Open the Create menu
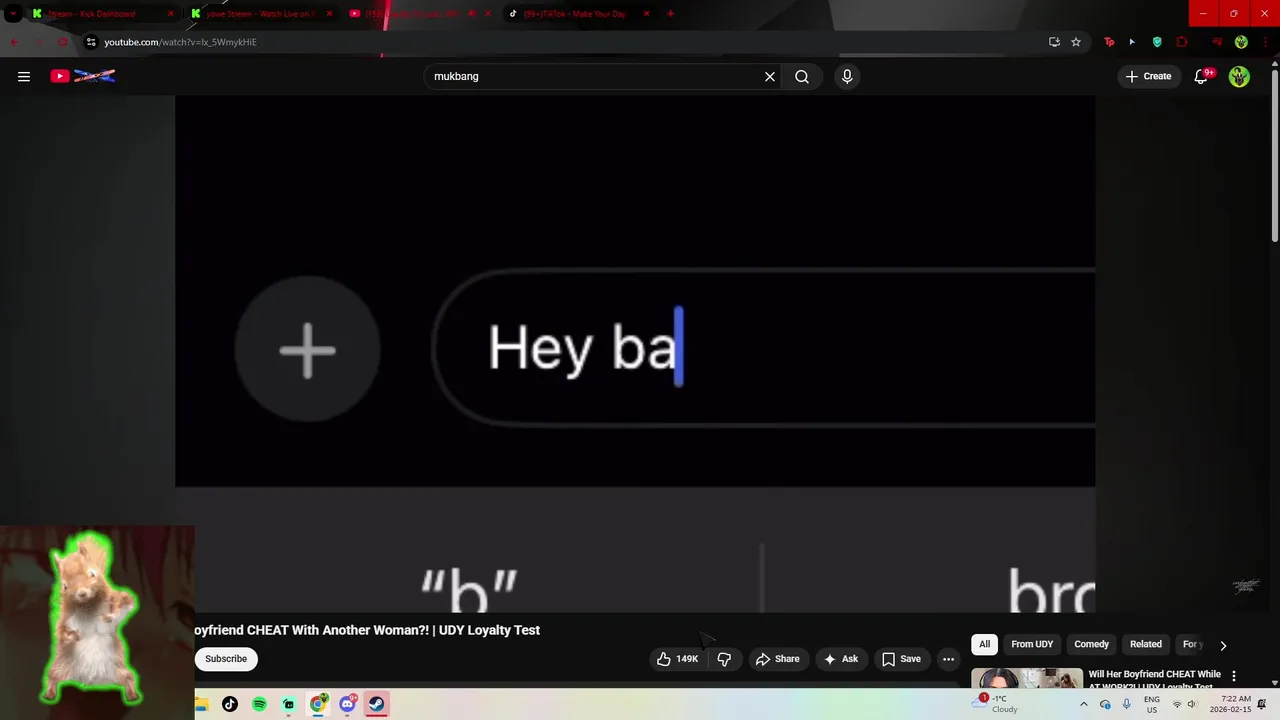Screen dimensions: 1280x720 1148,76
